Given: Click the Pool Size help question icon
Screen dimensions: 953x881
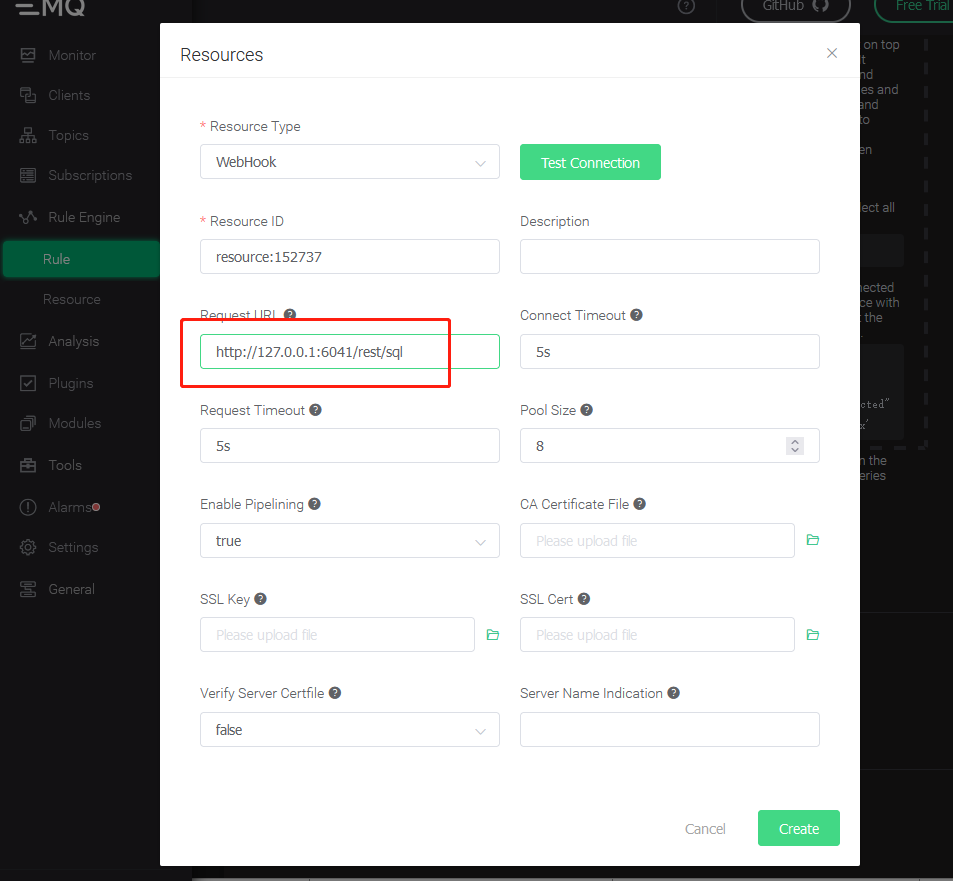Looking at the screenshot, I should pyautogui.click(x=587, y=410).
